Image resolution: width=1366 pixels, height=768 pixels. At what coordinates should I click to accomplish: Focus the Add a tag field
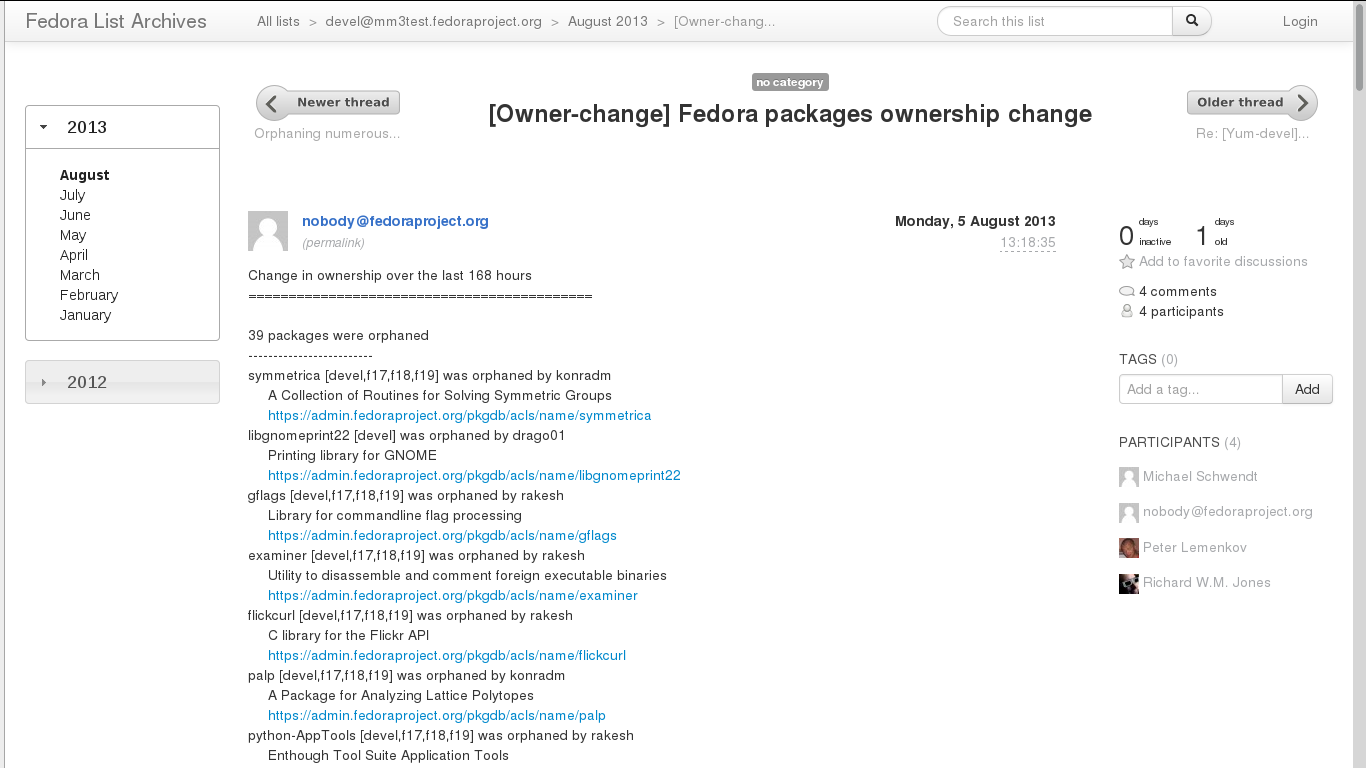point(1200,389)
